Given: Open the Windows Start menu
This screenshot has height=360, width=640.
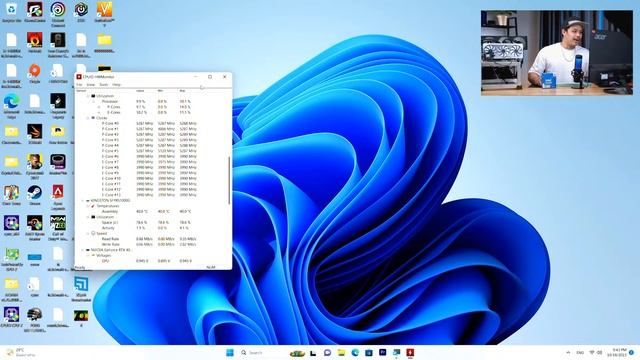Looking at the screenshot, I should coord(230,352).
